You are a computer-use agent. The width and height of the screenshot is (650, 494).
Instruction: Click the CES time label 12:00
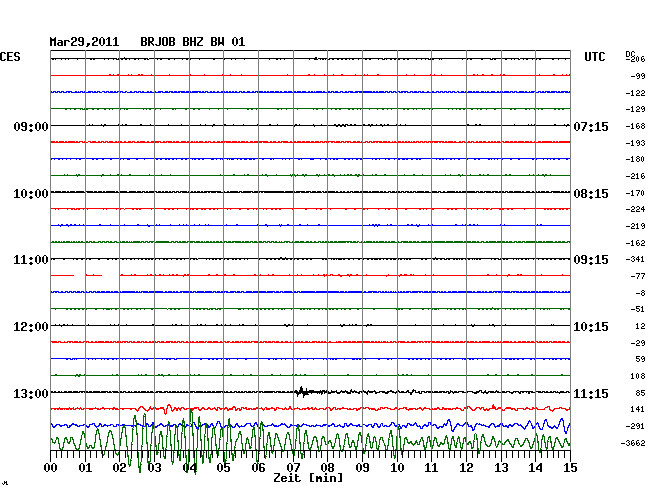tap(31, 327)
